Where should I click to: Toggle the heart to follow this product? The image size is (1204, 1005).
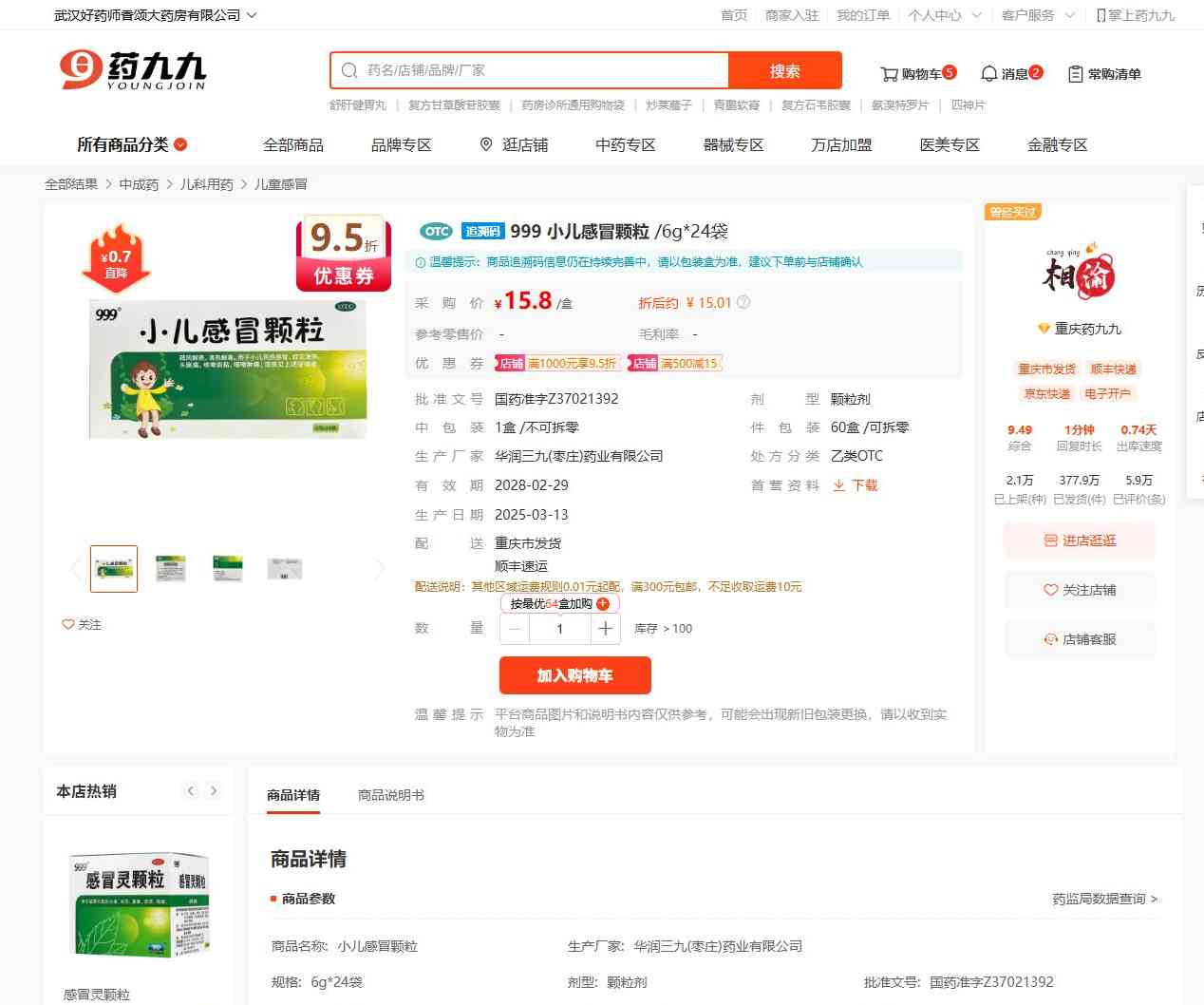pyautogui.click(x=68, y=624)
